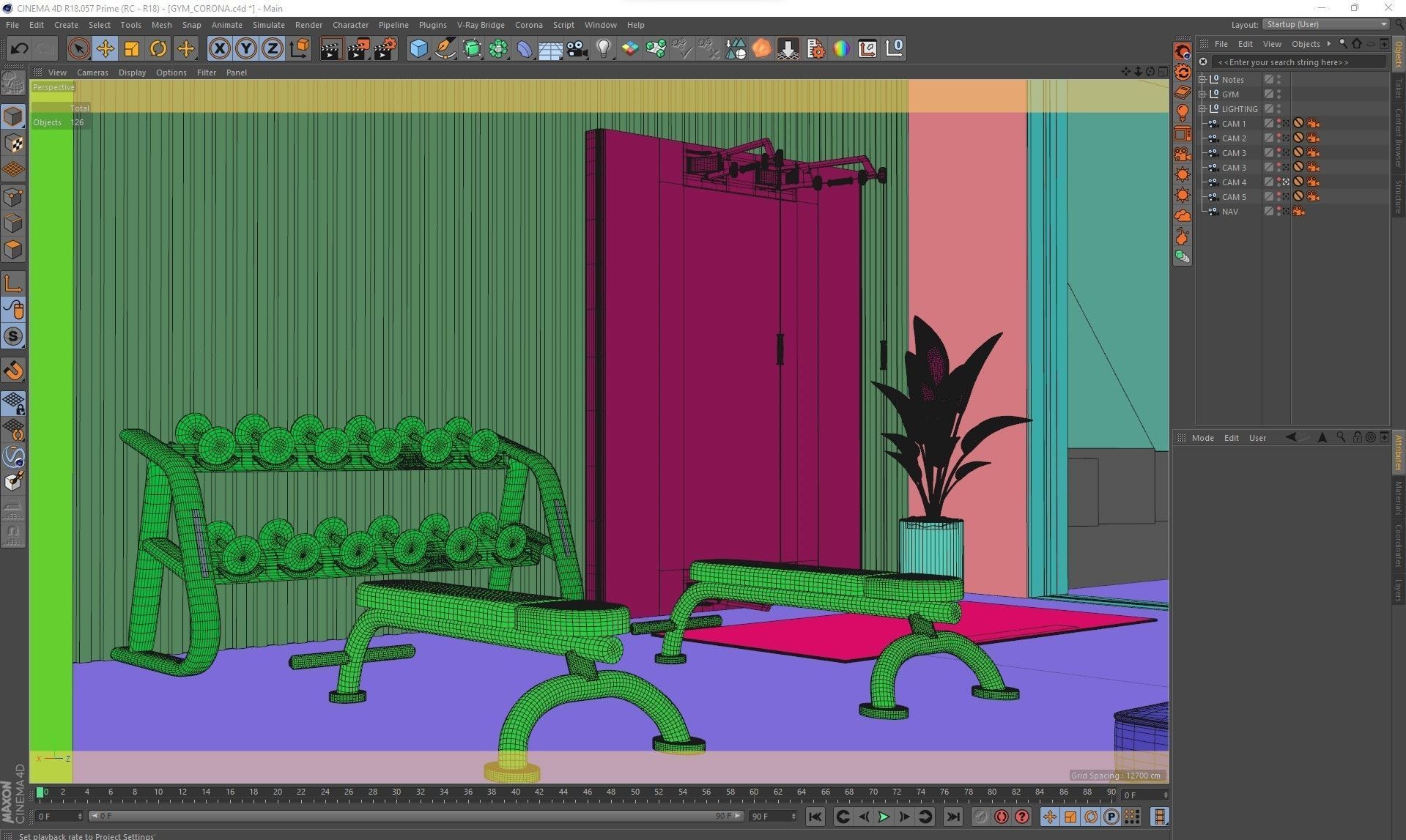This screenshot has width=1406, height=840.
Task: Expand the Notes group
Action: 1202,79
